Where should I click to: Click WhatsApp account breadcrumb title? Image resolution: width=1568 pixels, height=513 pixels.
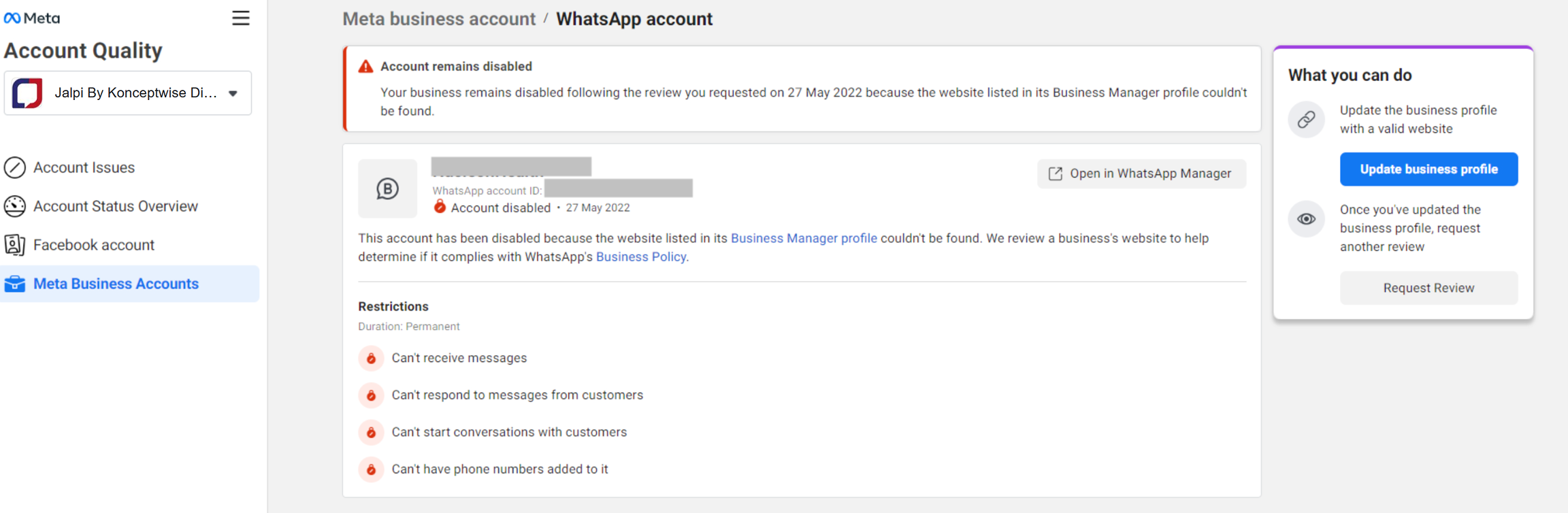point(634,19)
